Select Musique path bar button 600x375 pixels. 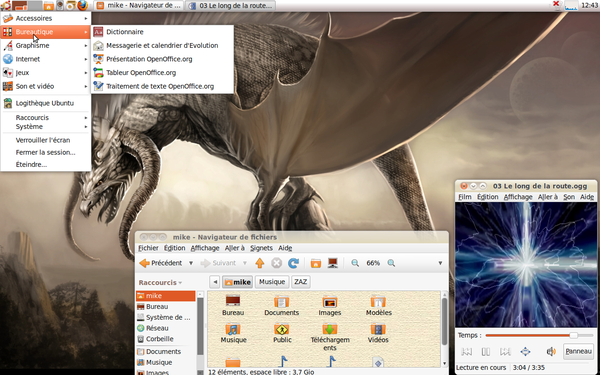coord(272,282)
